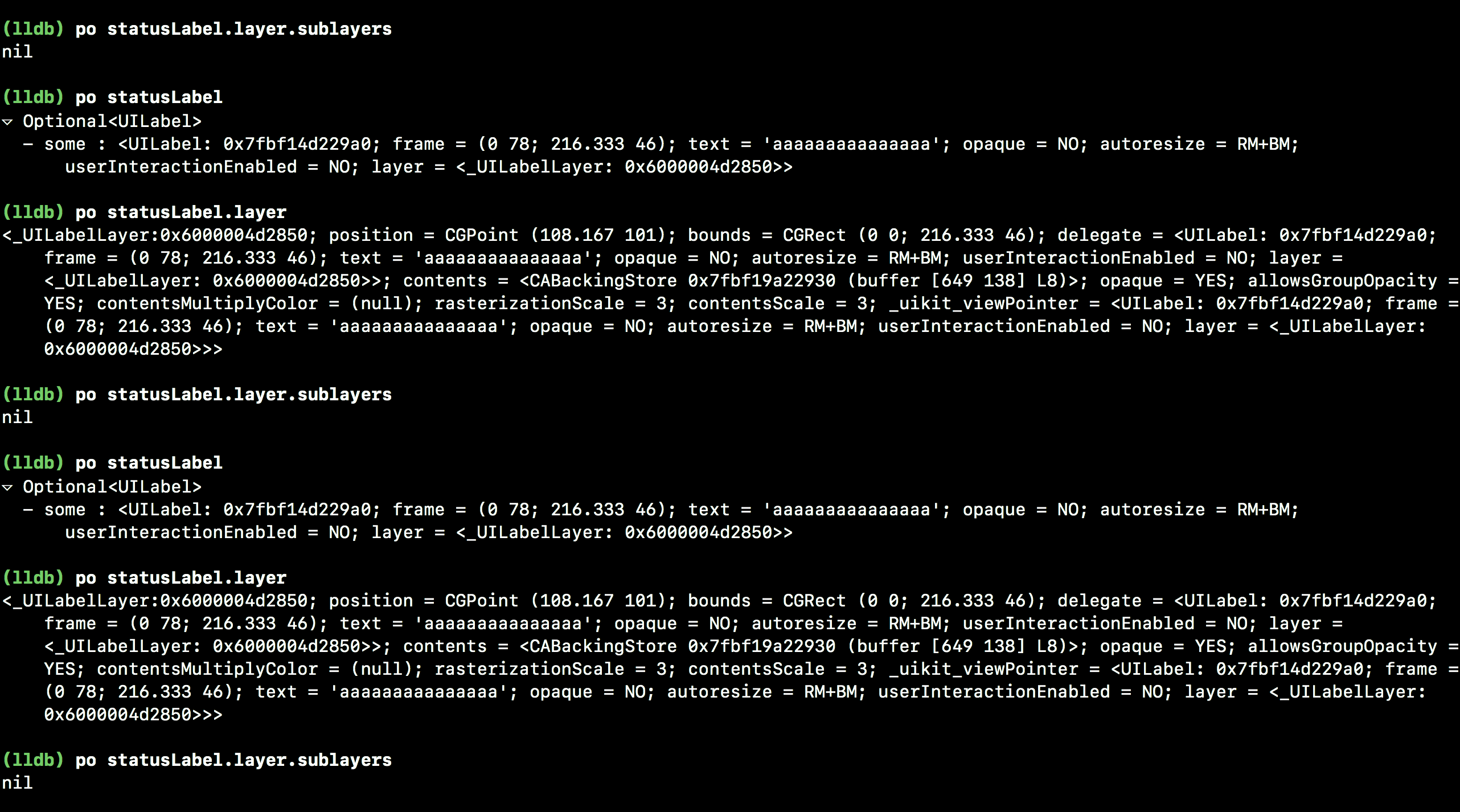The height and width of the screenshot is (812, 1460).
Task: Click the first 0x6000004d2850>>> closing line
Action: tap(133, 349)
